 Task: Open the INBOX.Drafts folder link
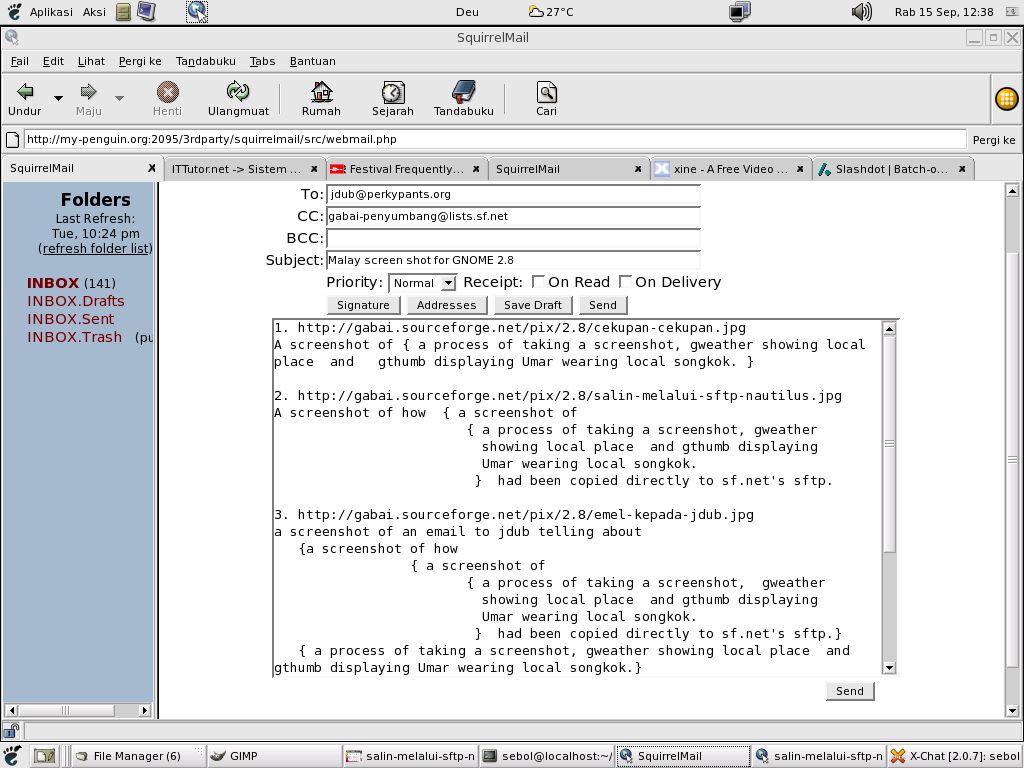(x=76, y=301)
